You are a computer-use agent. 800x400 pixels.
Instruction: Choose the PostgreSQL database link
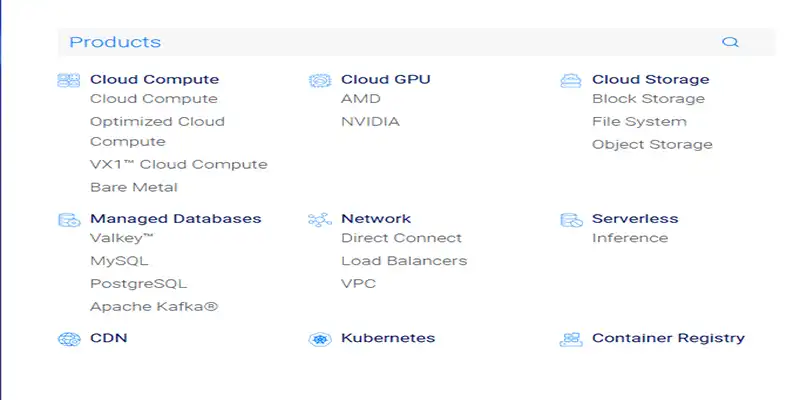(138, 284)
